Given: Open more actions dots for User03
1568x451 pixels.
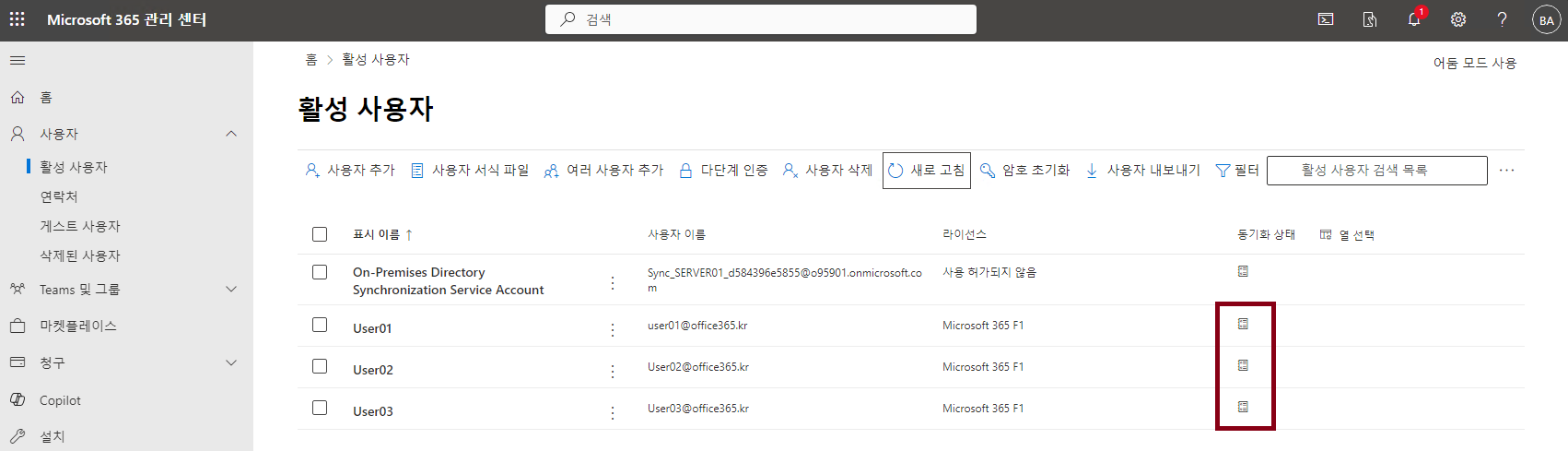Looking at the screenshot, I should tap(613, 412).
